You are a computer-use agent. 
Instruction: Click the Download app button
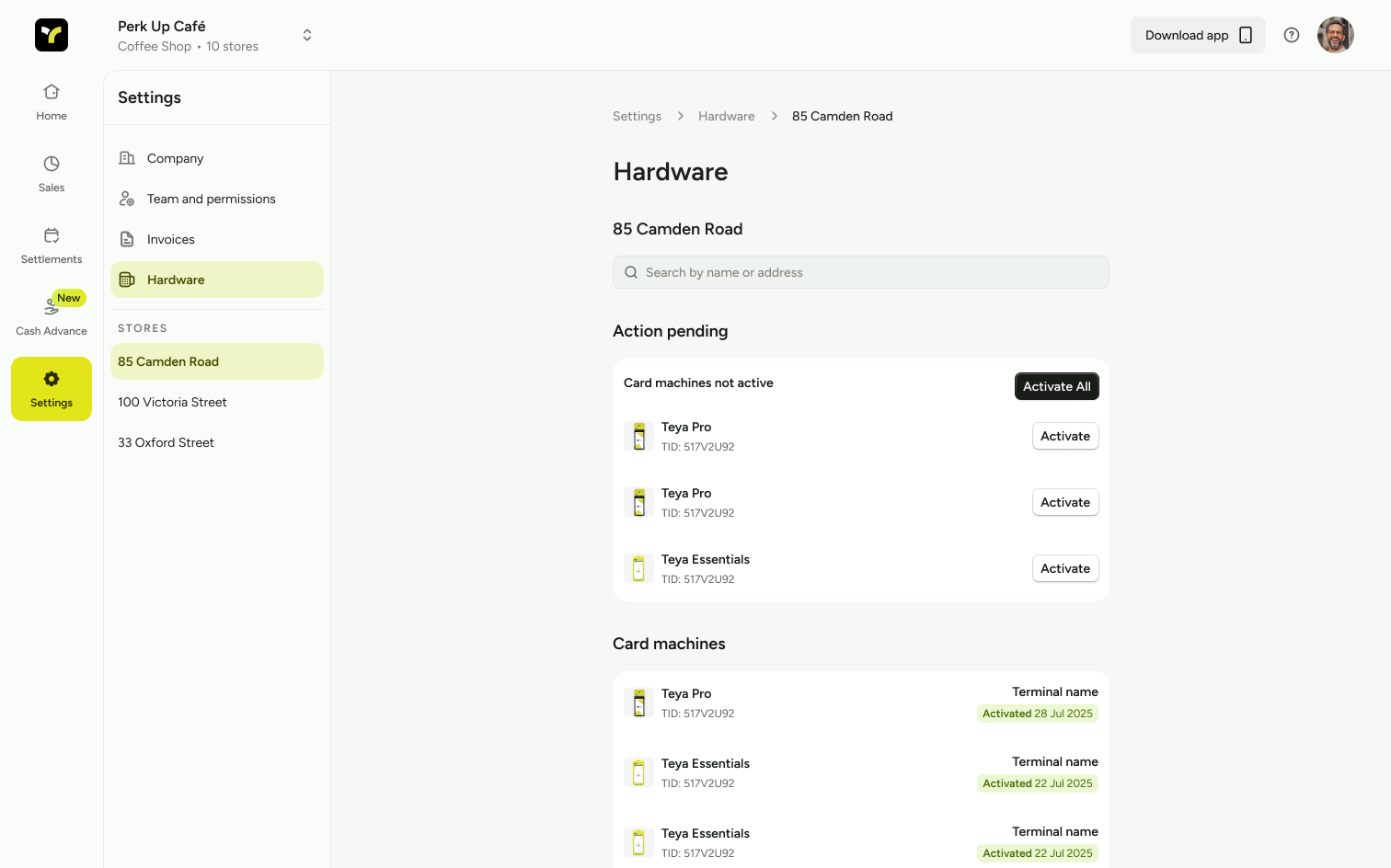(x=1197, y=35)
